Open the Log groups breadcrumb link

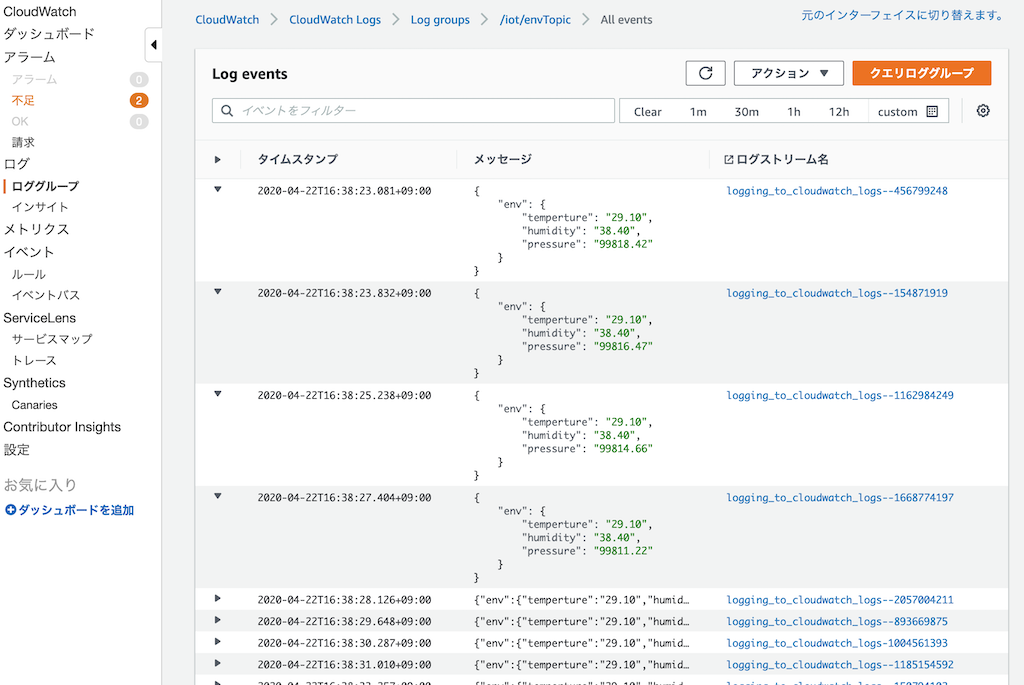pyautogui.click(x=440, y=20)
